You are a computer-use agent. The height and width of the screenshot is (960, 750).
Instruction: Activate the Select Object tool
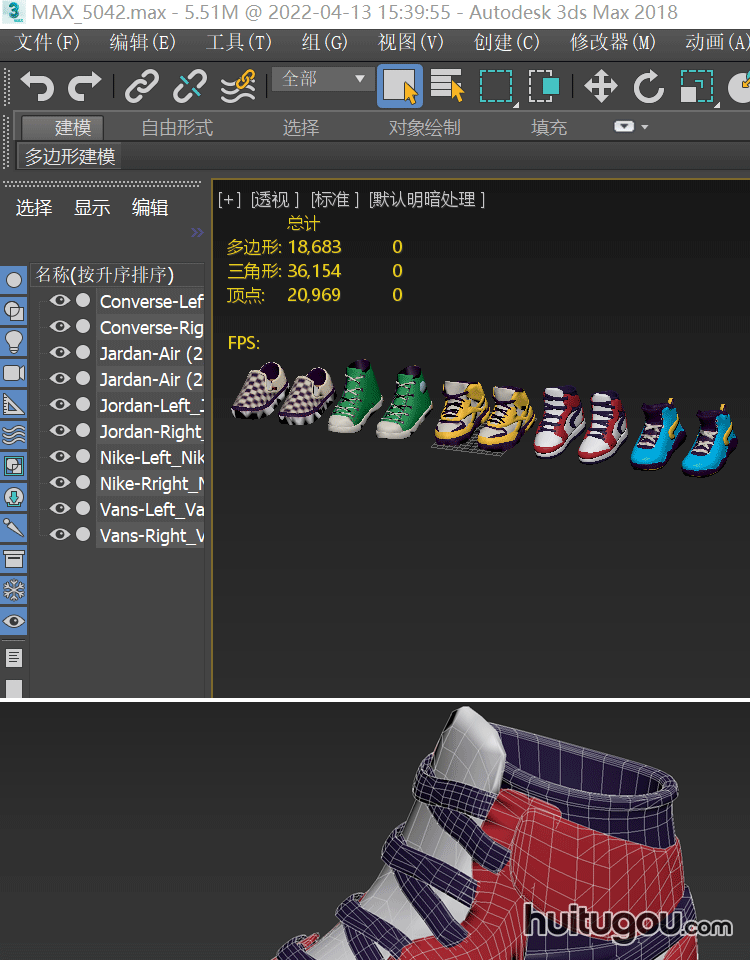coord(399,87)
